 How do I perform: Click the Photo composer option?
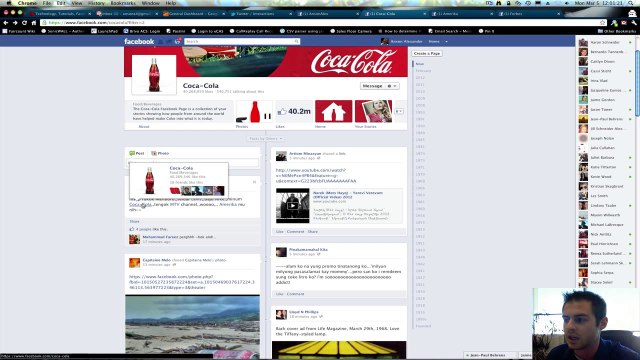point(160,153)
